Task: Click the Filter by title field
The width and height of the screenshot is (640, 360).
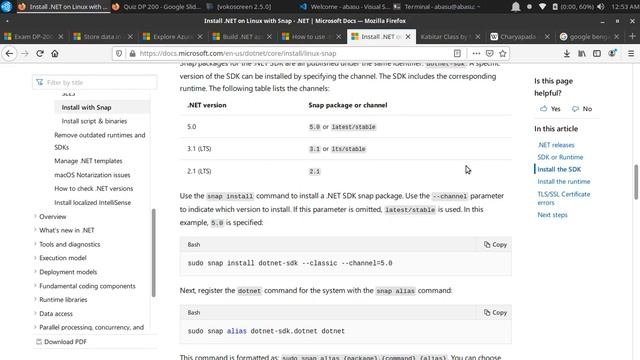Action: pos(95,82)
